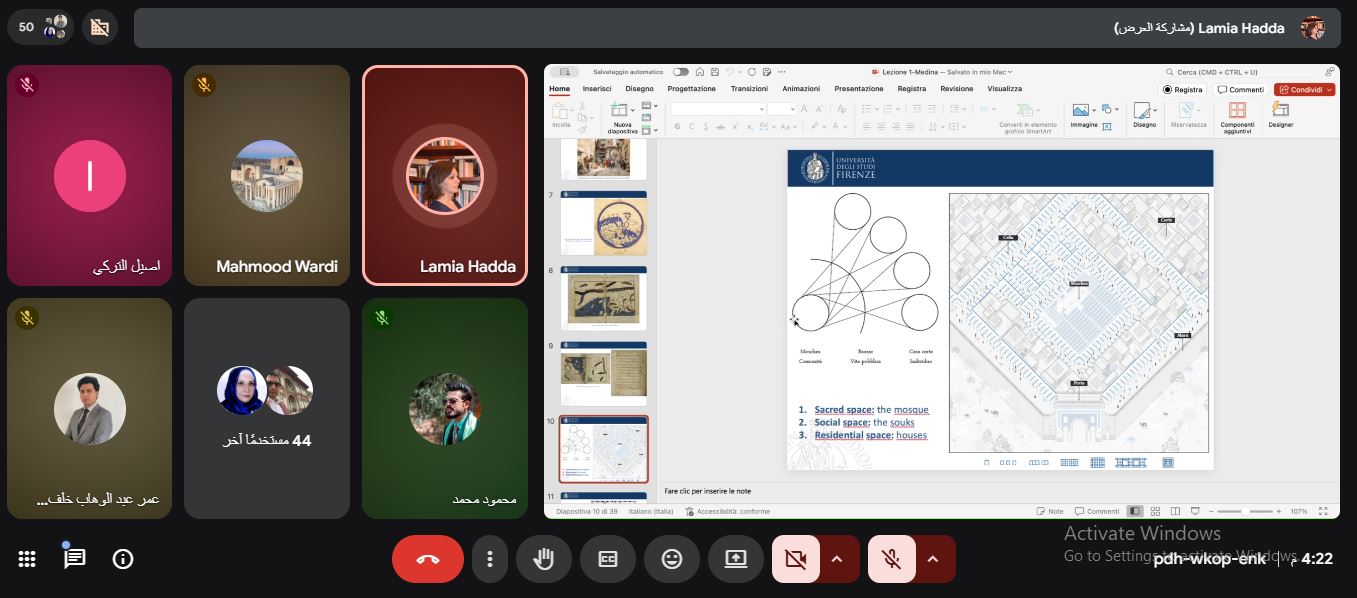The image size is (1357, 598).
Task: Toggle camera on
Action: click(796, 559)
